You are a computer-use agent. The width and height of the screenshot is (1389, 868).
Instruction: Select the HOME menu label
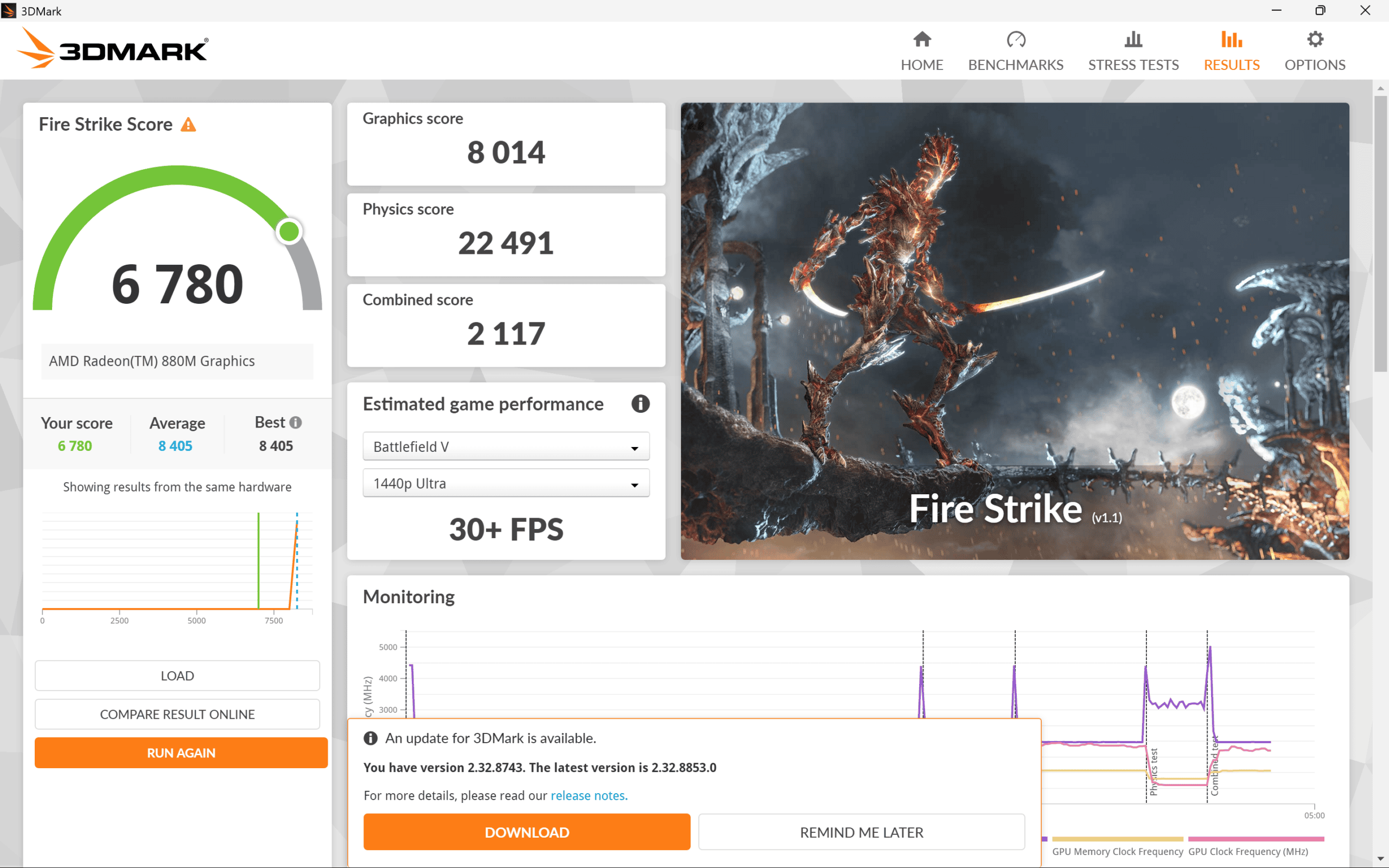pos(922,65)
